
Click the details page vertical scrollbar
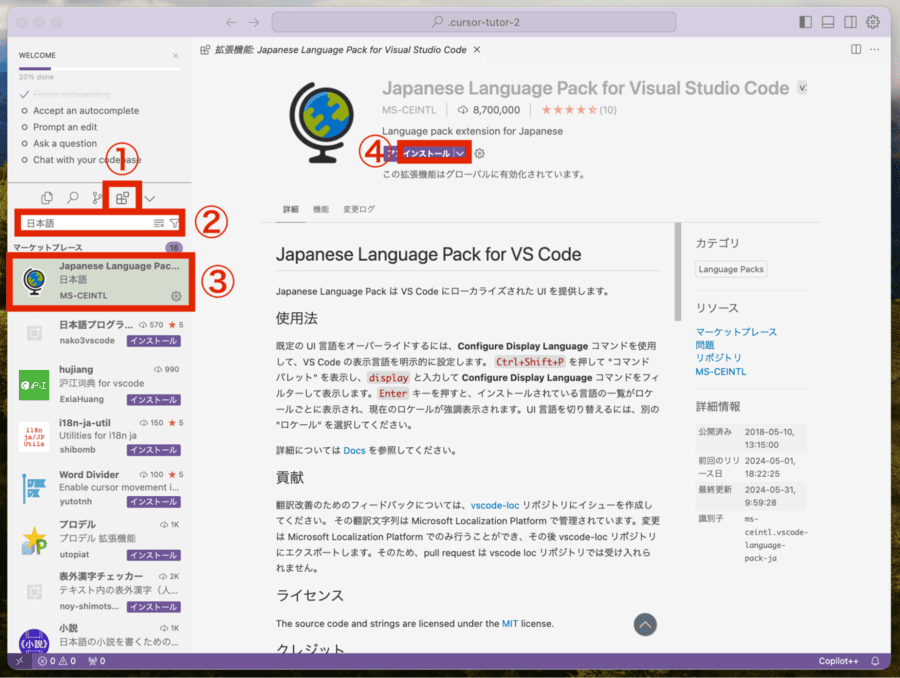coord(678,272)
